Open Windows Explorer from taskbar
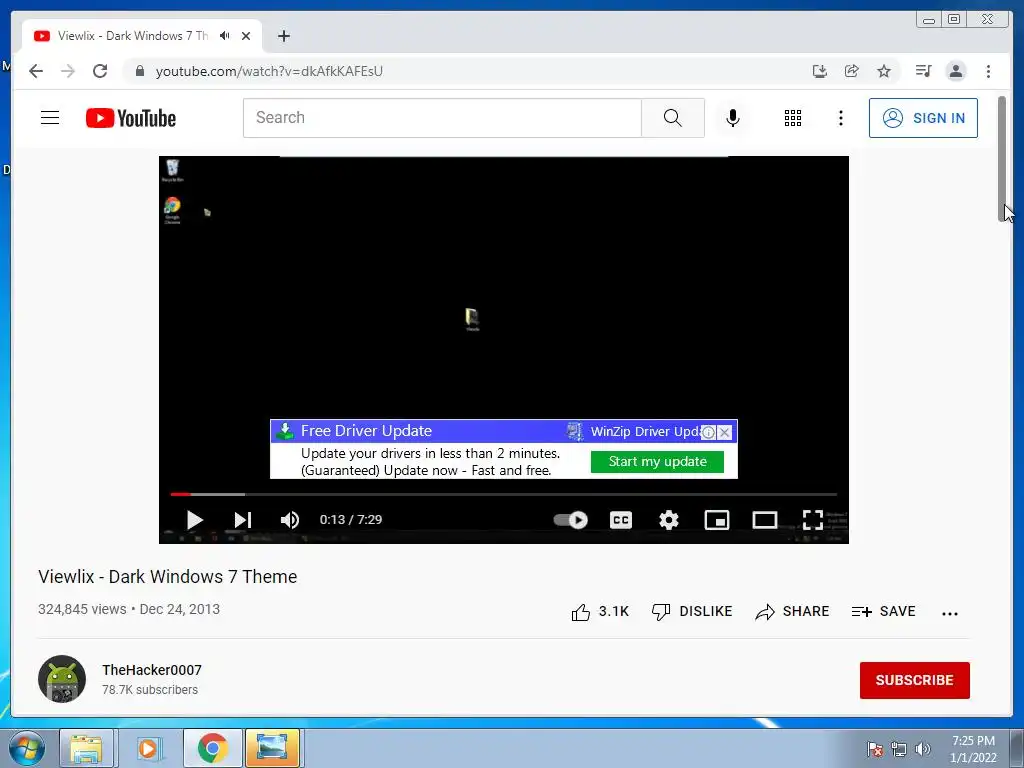Image resolution: width=1024 pixels, height=768 pixels. coord(86,748)
